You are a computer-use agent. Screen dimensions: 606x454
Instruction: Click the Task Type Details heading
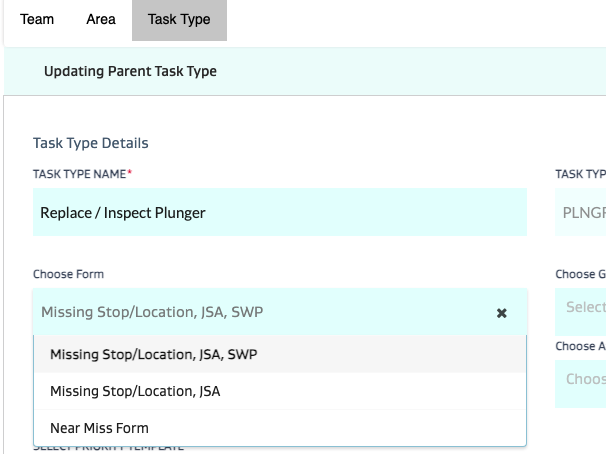coord(91,144)
